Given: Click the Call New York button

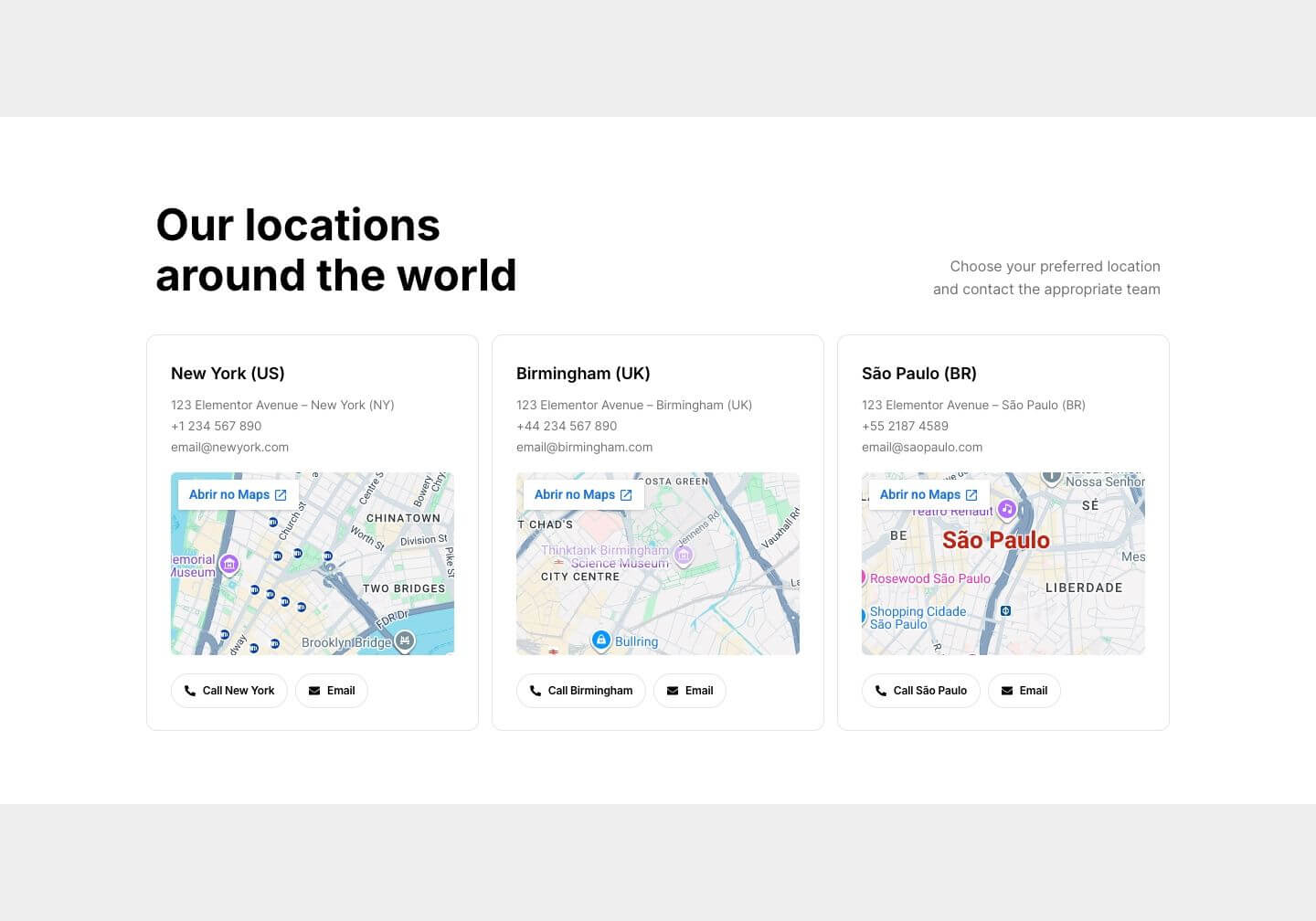Looking at the screenshot, I should click(229, 691).
